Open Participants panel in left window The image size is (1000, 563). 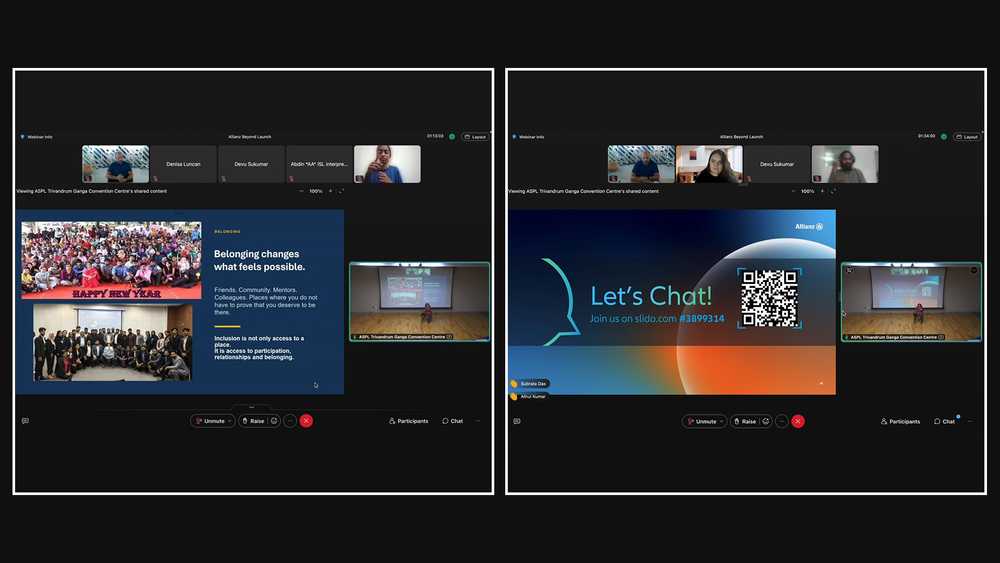(x=409, y=421)
